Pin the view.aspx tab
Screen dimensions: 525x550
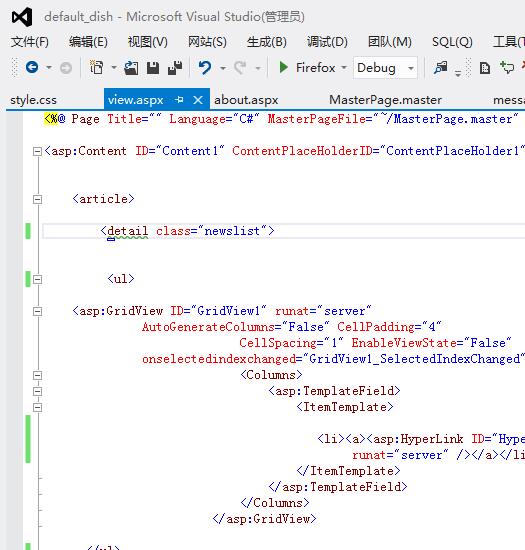click(179, 100)
